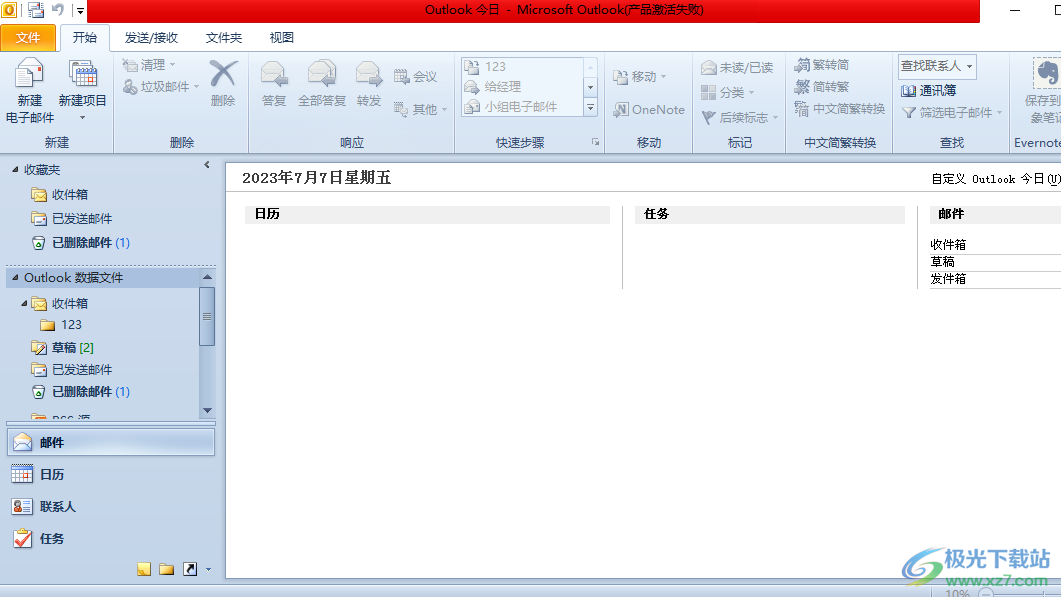Click the Customize Outlook Today (自定义 Outlook 今日) link
Viewport: 1061px width, 597px height.
coord(996,179)
